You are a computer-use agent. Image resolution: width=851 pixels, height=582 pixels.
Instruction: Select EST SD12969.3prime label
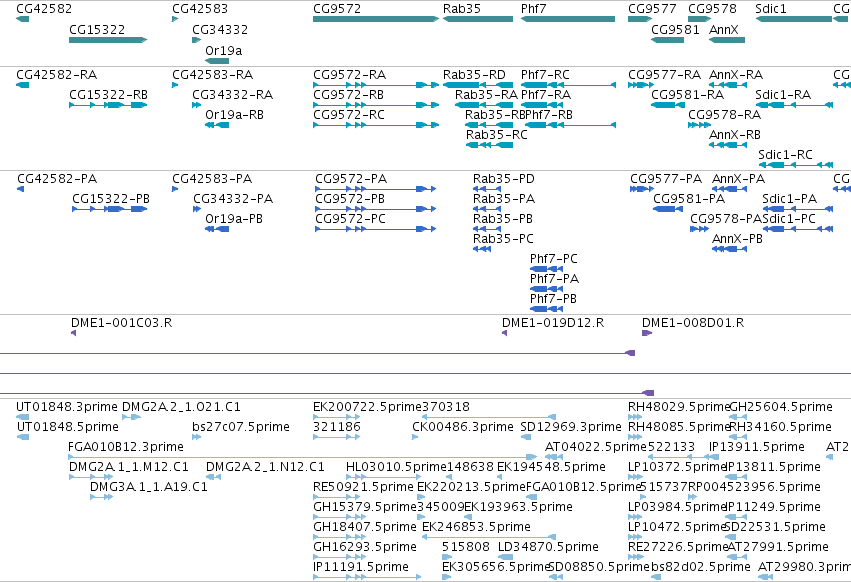click(x=570, y=427)
